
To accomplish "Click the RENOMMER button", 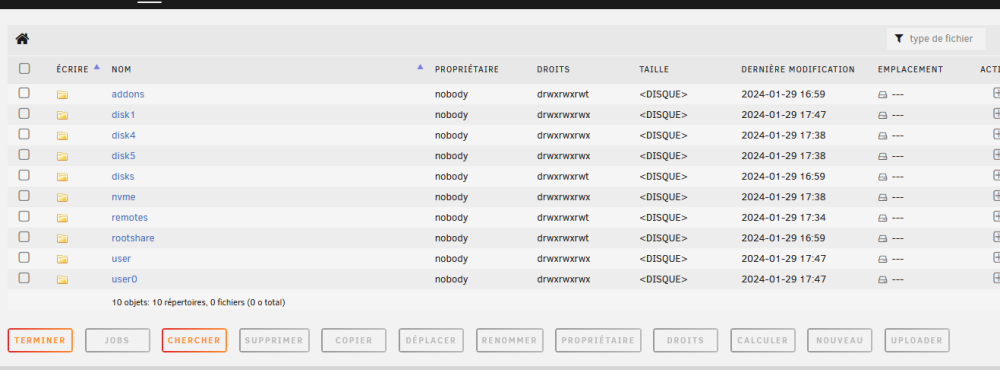I will point(510,341).
